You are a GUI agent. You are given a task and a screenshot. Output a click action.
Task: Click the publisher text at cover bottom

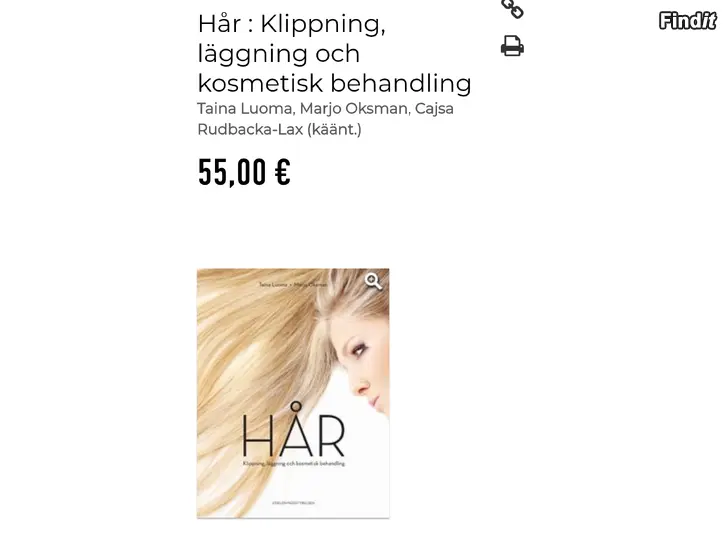pos(293,502)
